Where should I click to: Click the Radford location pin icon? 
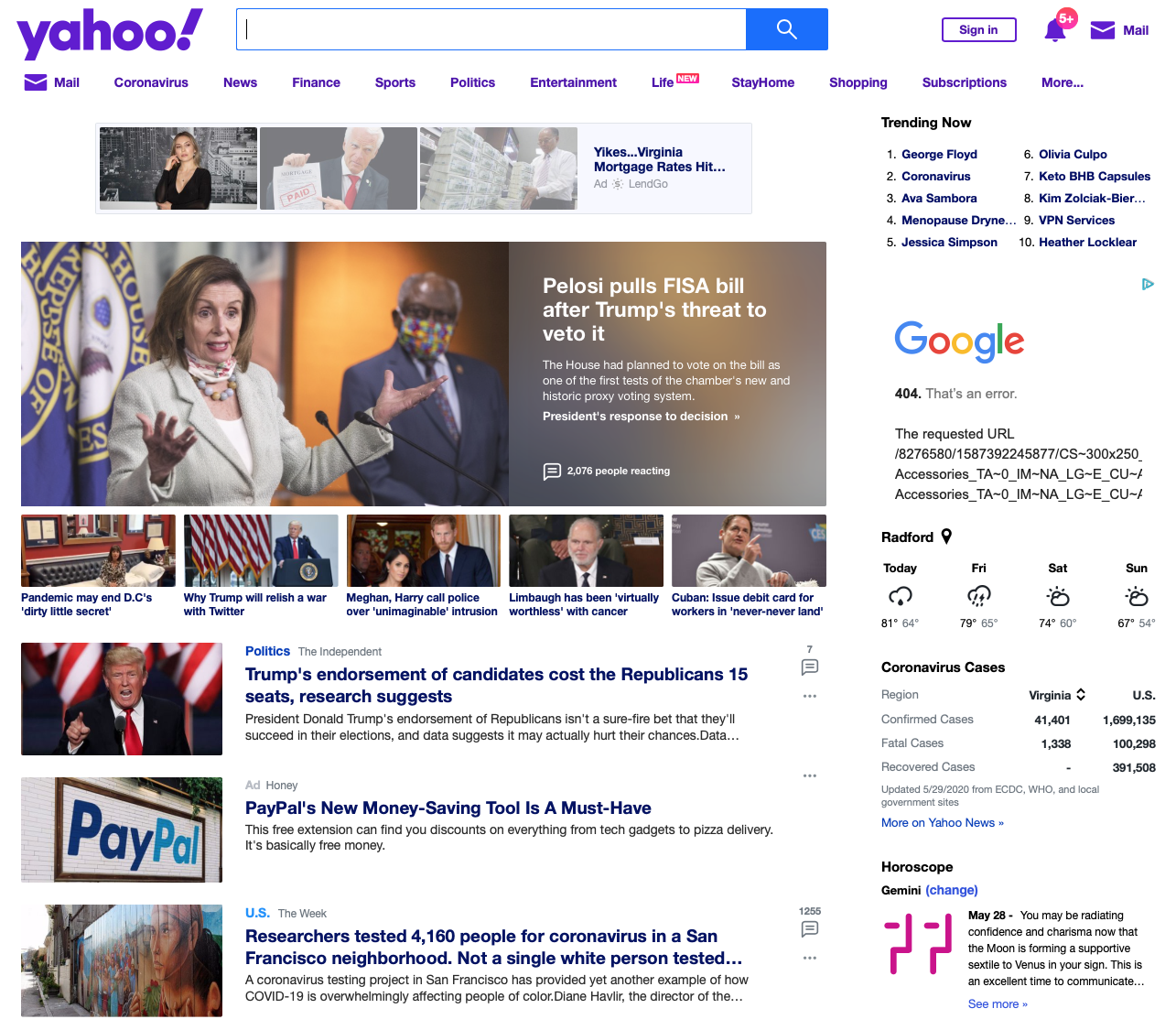point(946,537)
